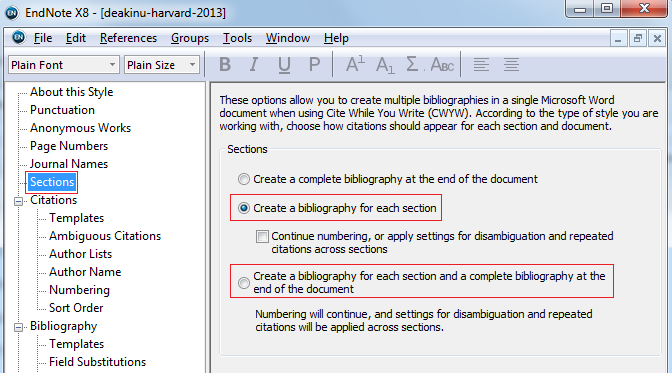Open Templates under Bibliography
This screenshot has height=373, width=672.
point(76,344)
